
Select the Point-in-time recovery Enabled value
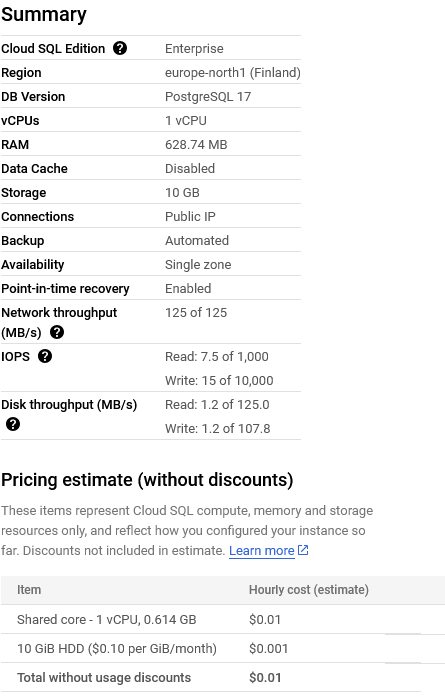click(x=188, y=289)
